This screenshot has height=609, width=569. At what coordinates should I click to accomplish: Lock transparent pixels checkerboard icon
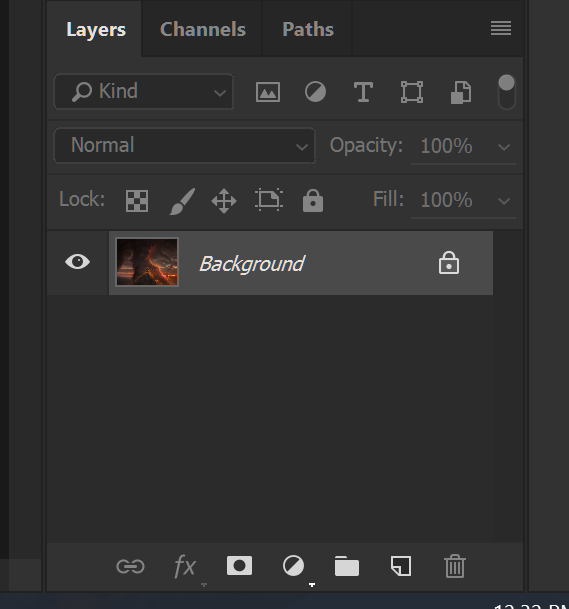[x=137, y=201]
